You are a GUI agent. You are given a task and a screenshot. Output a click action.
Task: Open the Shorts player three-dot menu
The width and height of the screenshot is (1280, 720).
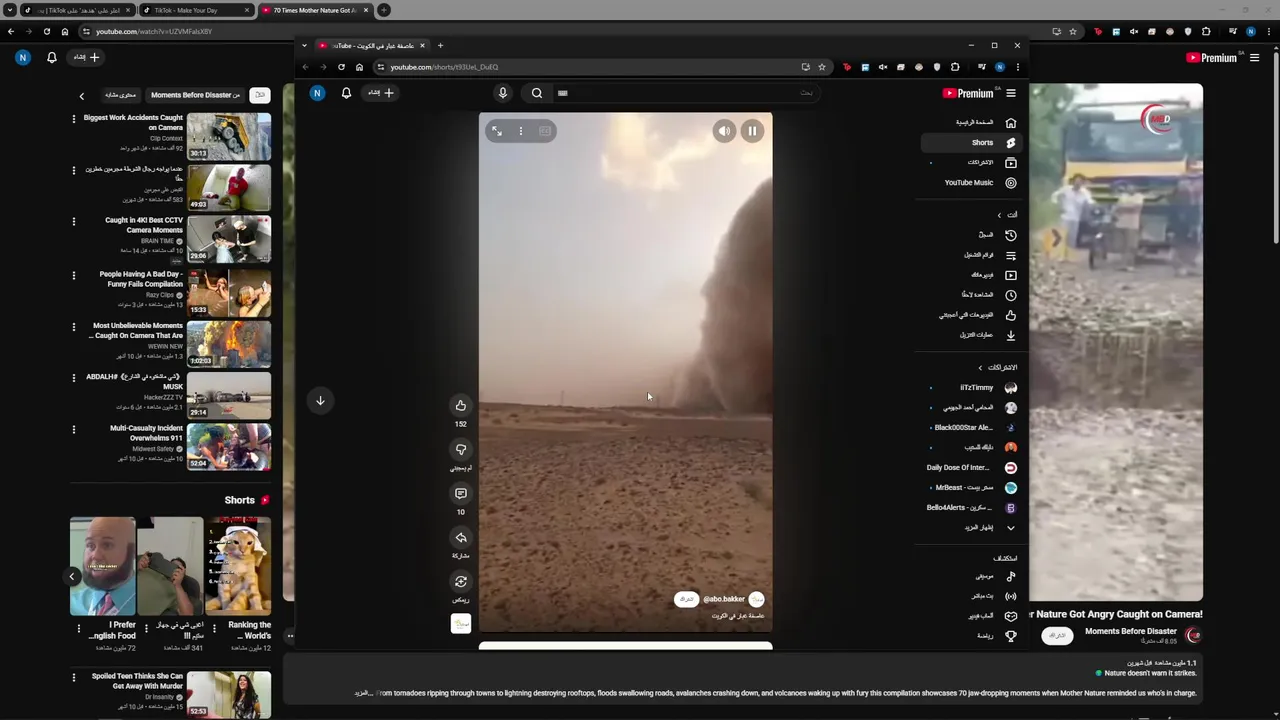[520, 131]
